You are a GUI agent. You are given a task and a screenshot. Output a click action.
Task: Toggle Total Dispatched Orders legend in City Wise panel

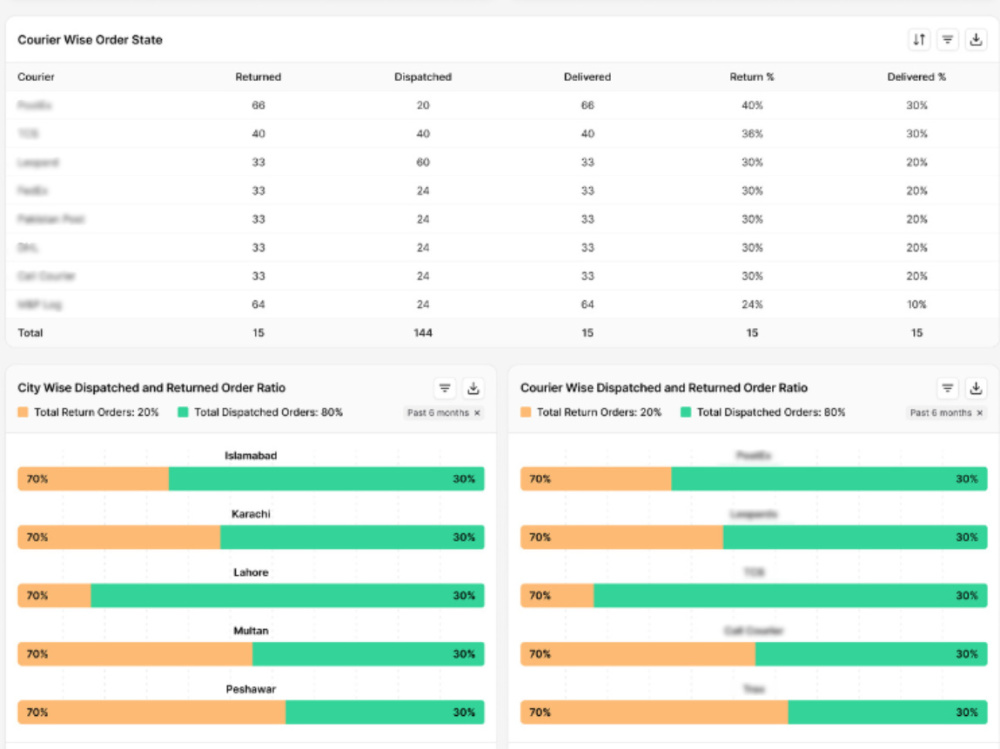pos(260,412)
